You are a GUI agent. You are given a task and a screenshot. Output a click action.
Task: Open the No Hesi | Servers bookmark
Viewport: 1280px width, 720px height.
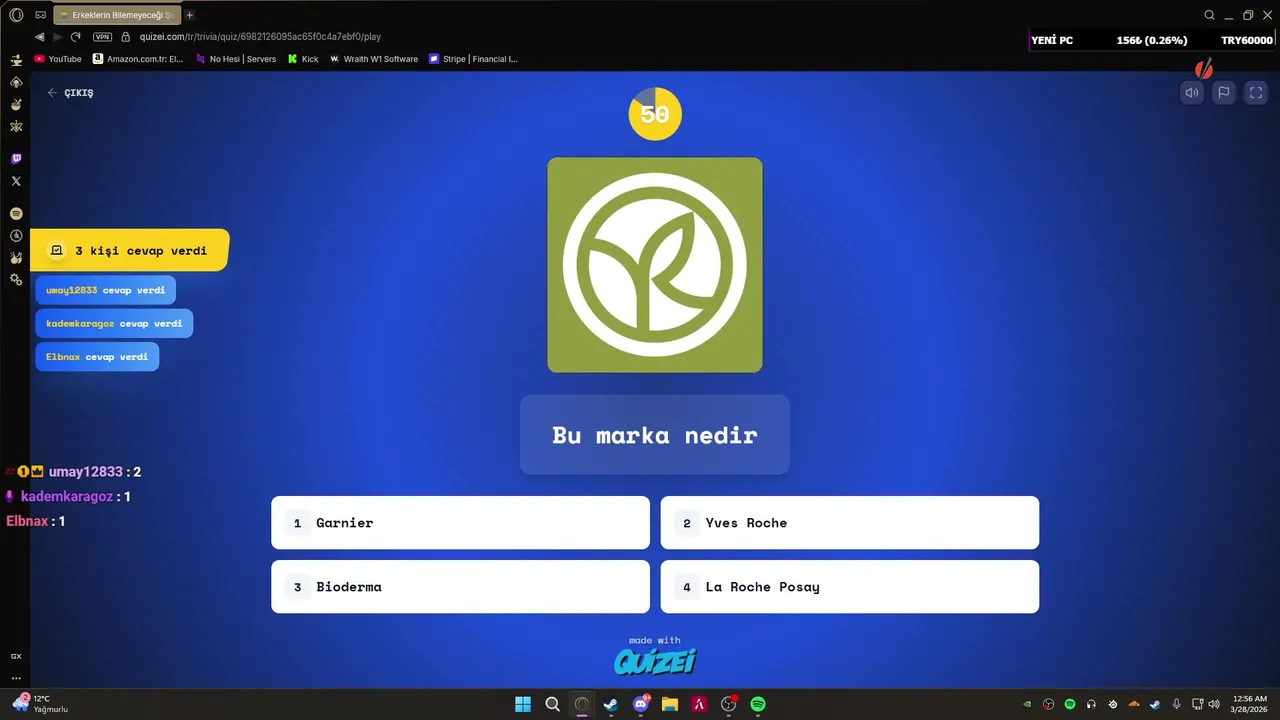236,59
